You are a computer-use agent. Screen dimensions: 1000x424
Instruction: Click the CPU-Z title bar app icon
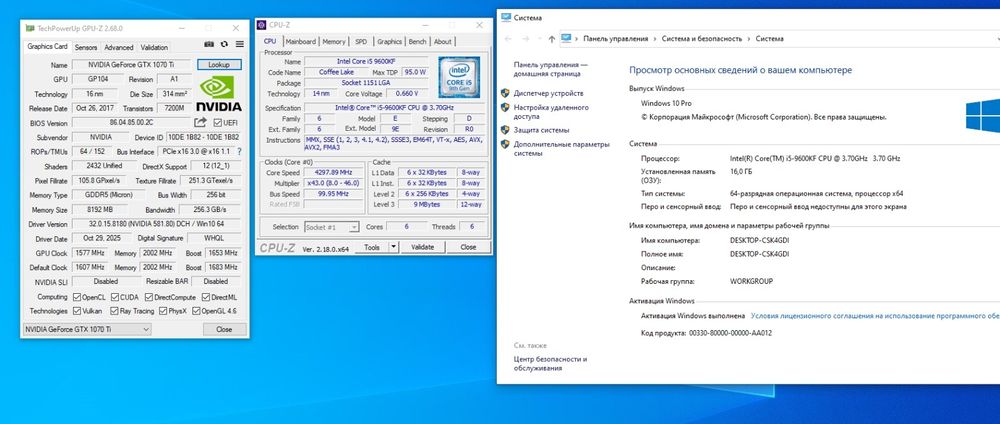[x=261, y=25]
